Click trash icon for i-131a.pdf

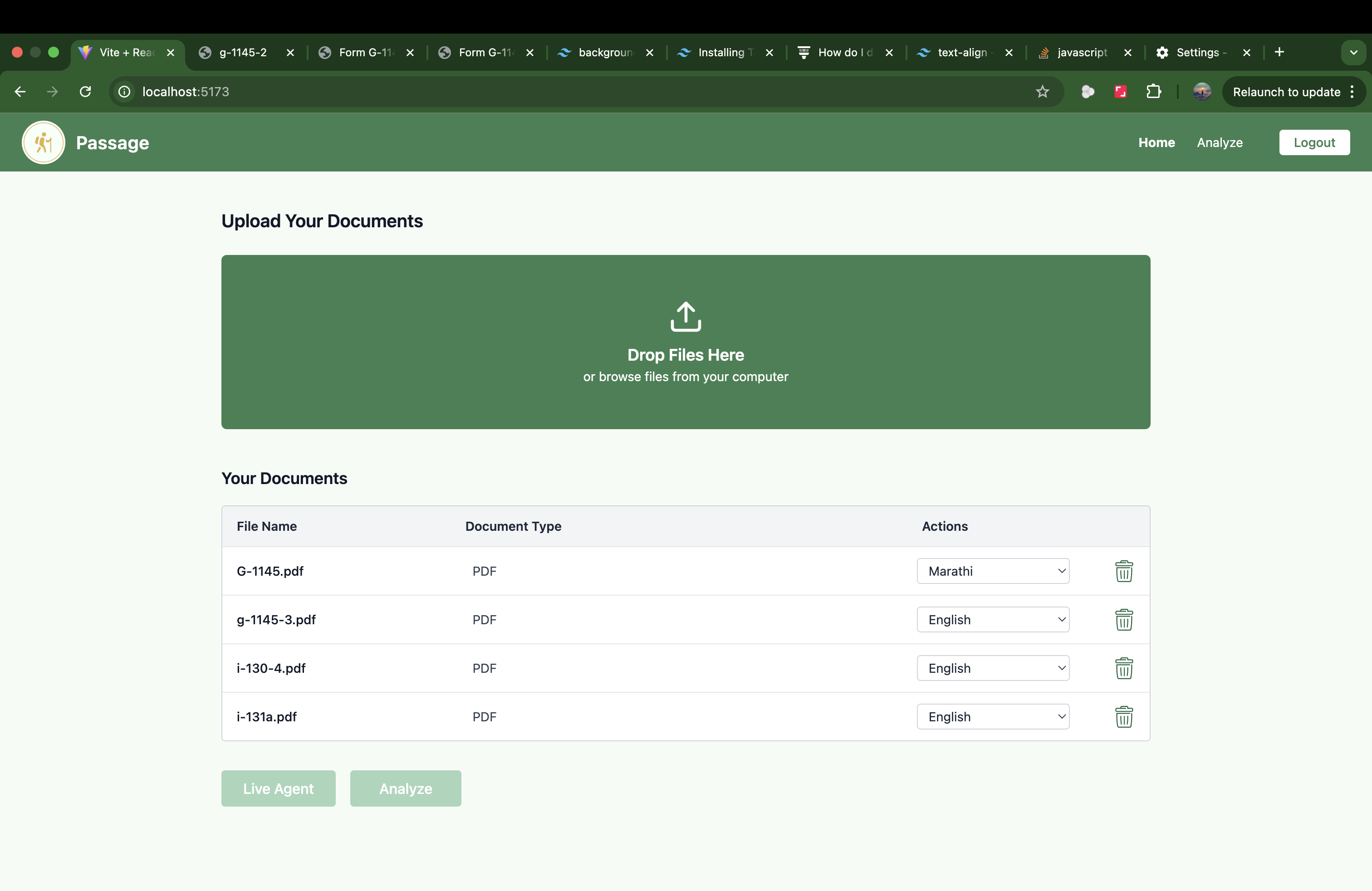tap(1123, 716)
